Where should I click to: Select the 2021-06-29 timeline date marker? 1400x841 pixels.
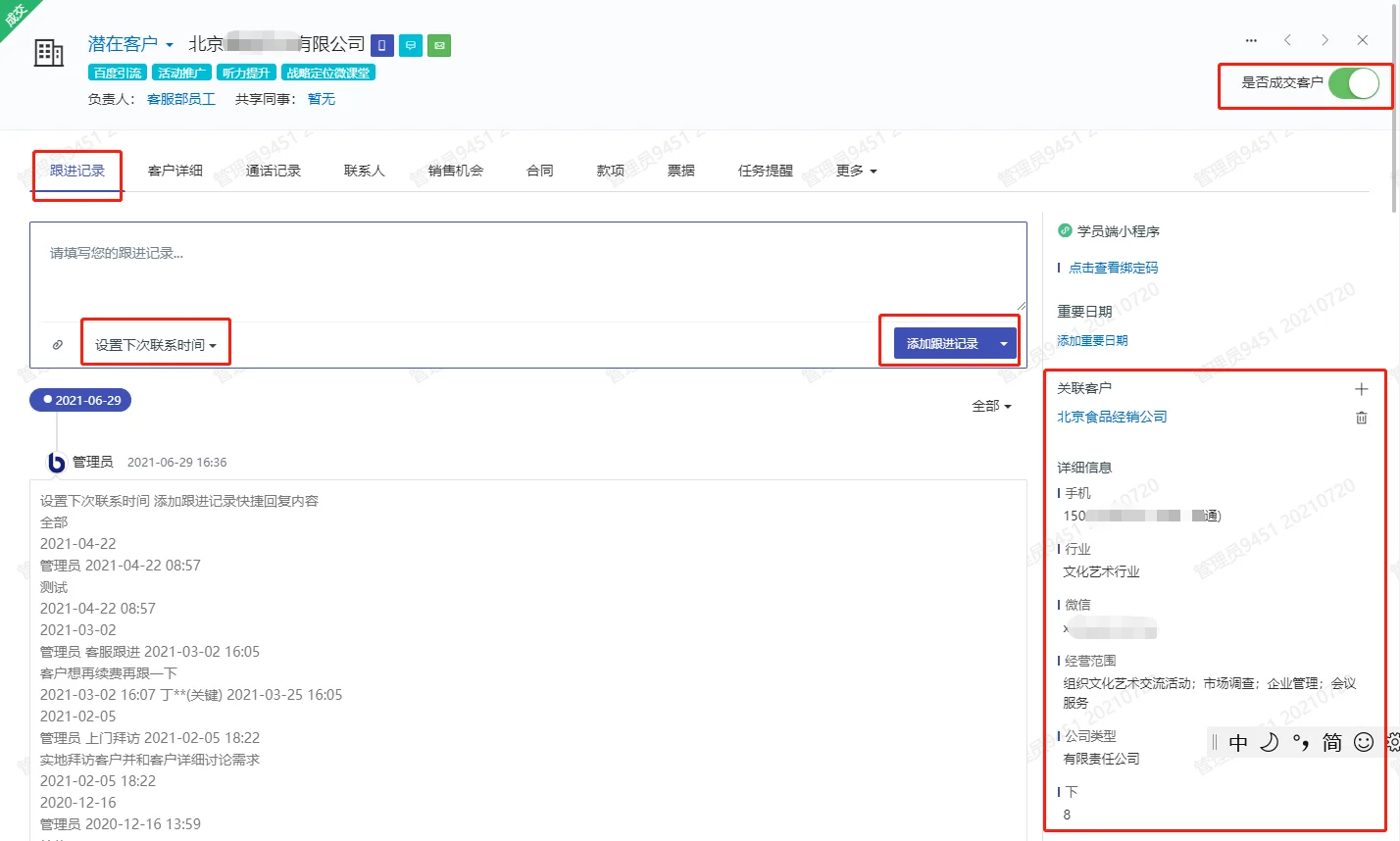click(80, 400)
